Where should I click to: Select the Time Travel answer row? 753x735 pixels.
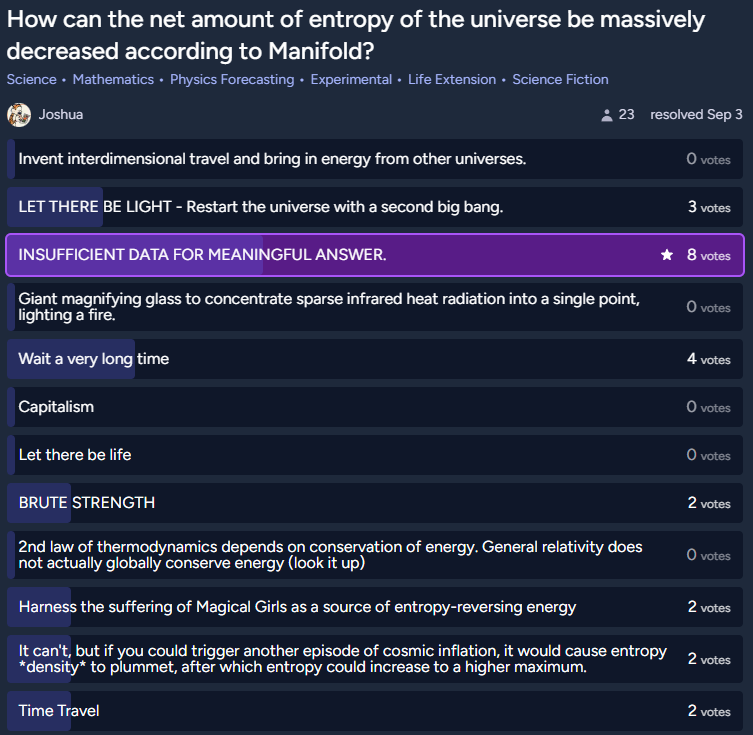(375, 711)
